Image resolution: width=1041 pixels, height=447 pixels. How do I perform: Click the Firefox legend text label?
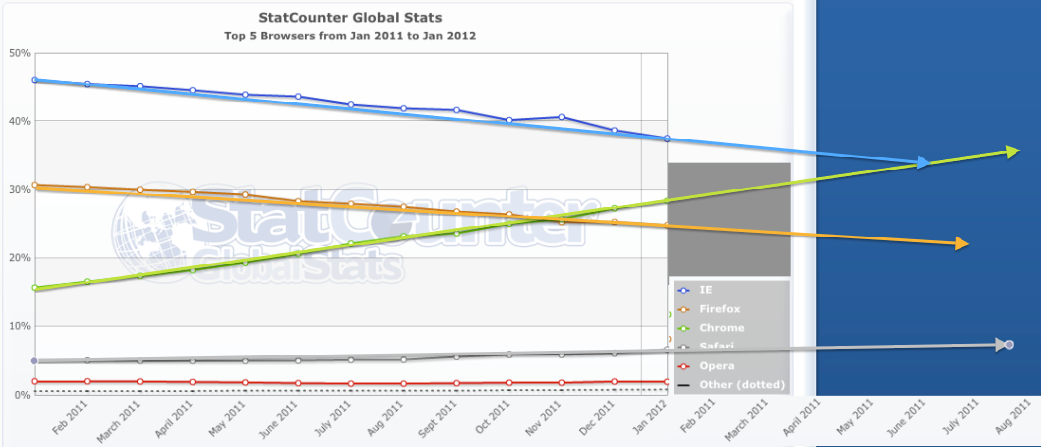720,309
